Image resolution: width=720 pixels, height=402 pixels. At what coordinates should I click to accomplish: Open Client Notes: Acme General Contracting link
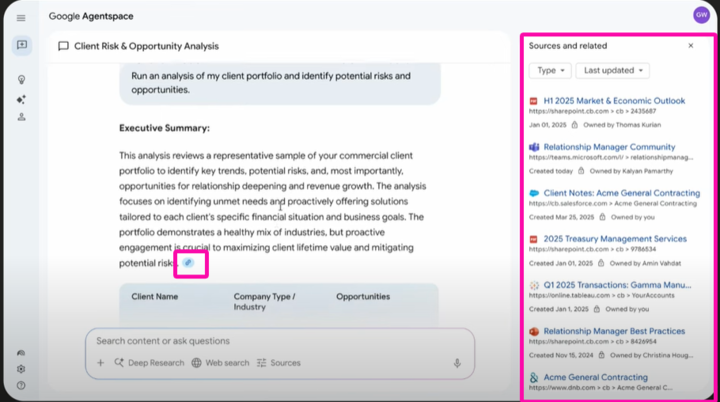pyautogui.click(x=622, y=193)
